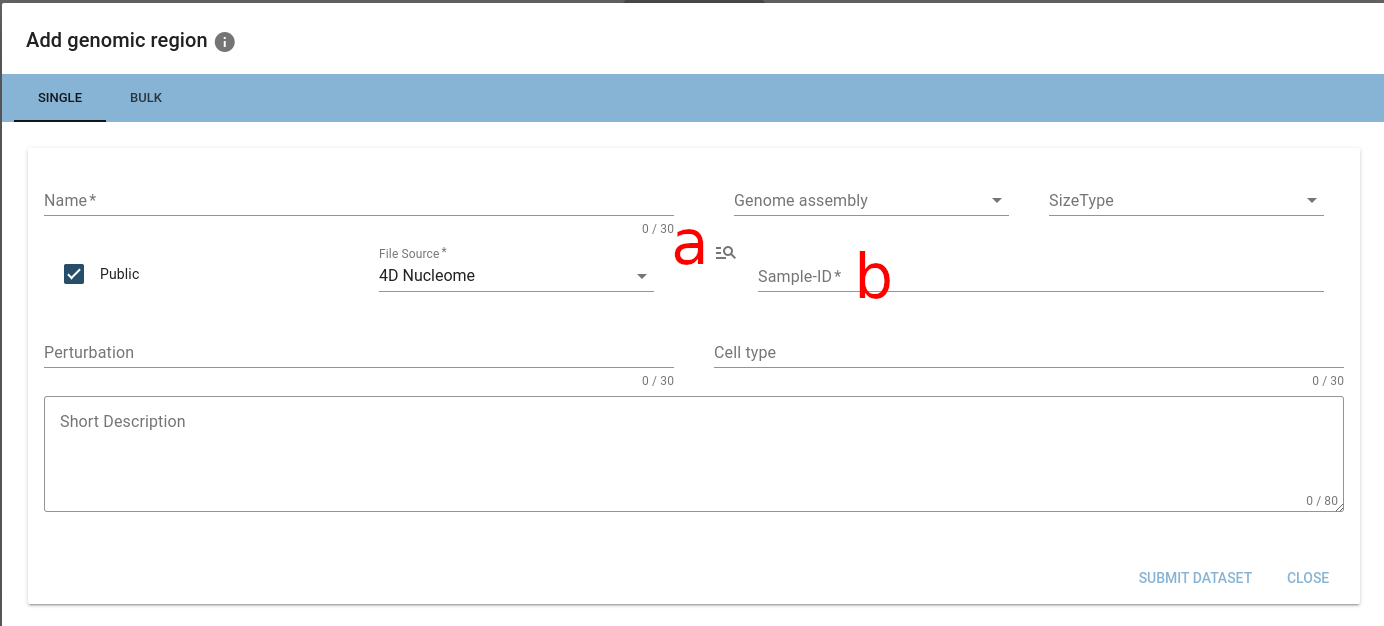Click the SUBMIT DATASET button

coord(1195,578)
